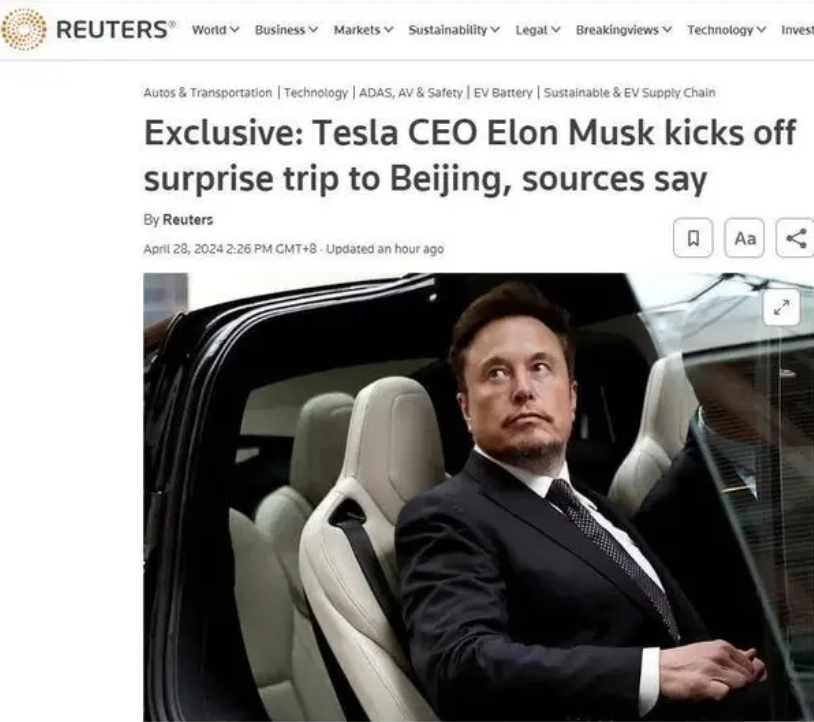Open the text size Aa control
Screen dimensions: 814x722
click(x=744, y=238)
